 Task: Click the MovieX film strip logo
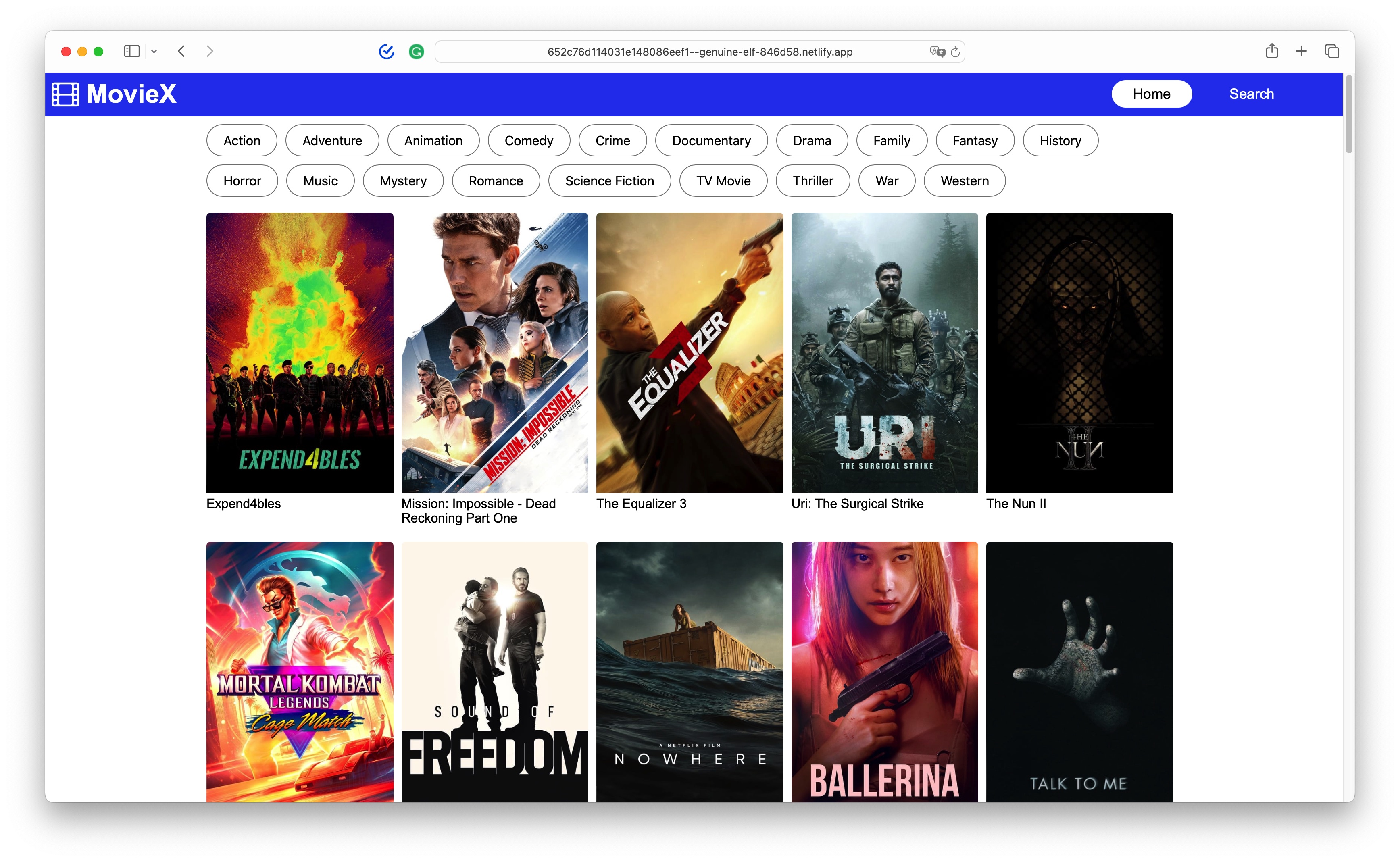pos(65,94)
